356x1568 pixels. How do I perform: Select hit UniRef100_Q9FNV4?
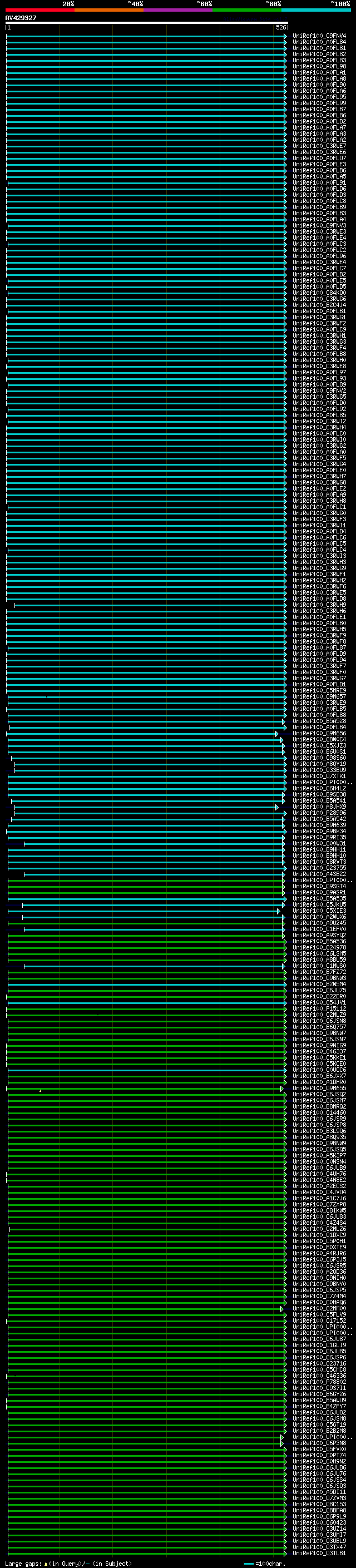[x=319, y=36]
